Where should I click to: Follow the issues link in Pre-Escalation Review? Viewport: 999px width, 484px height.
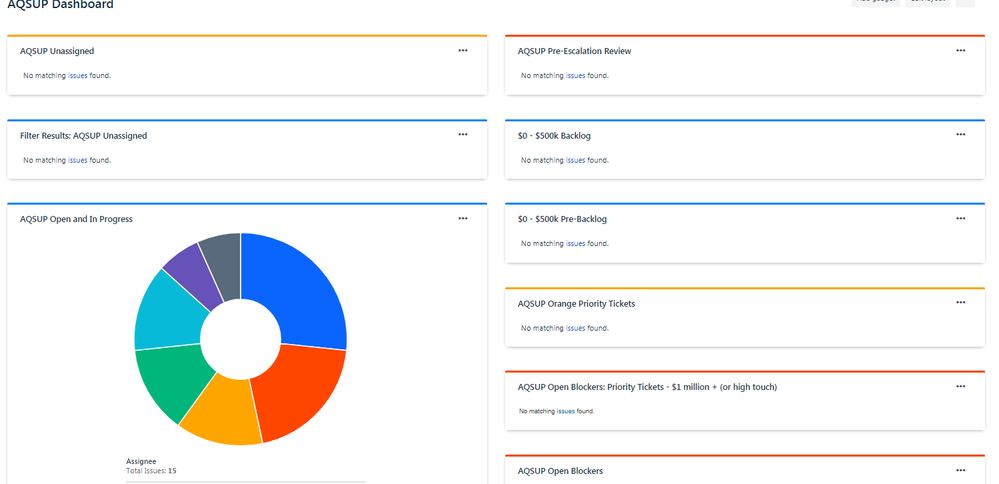575,76
